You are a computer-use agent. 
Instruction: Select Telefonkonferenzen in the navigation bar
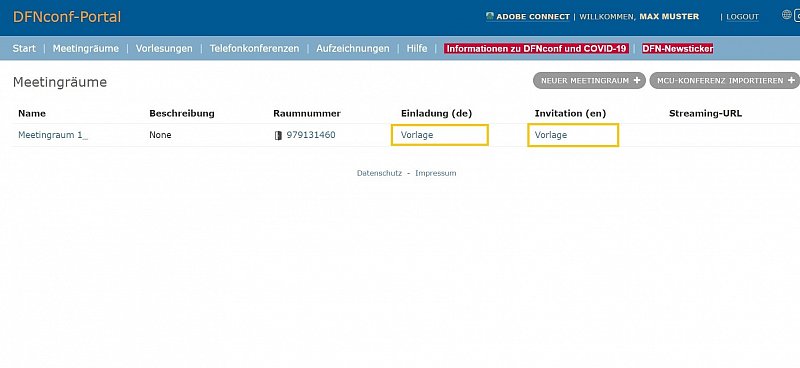click(254, 48)
